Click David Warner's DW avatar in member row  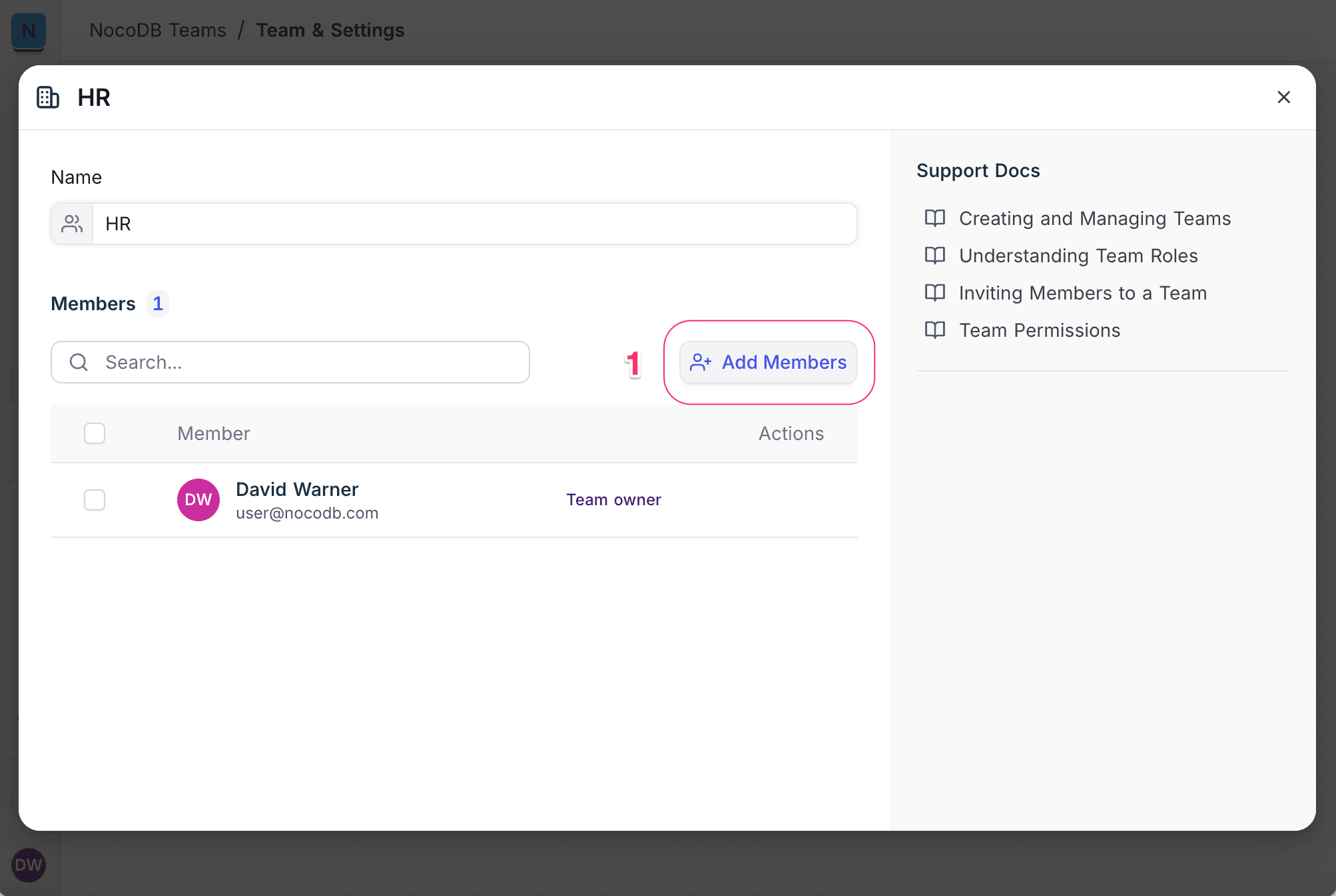(198, 500)
